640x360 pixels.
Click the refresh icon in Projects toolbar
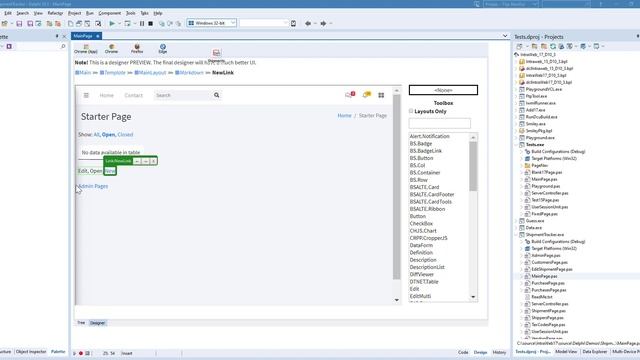[x=553, y=47]
